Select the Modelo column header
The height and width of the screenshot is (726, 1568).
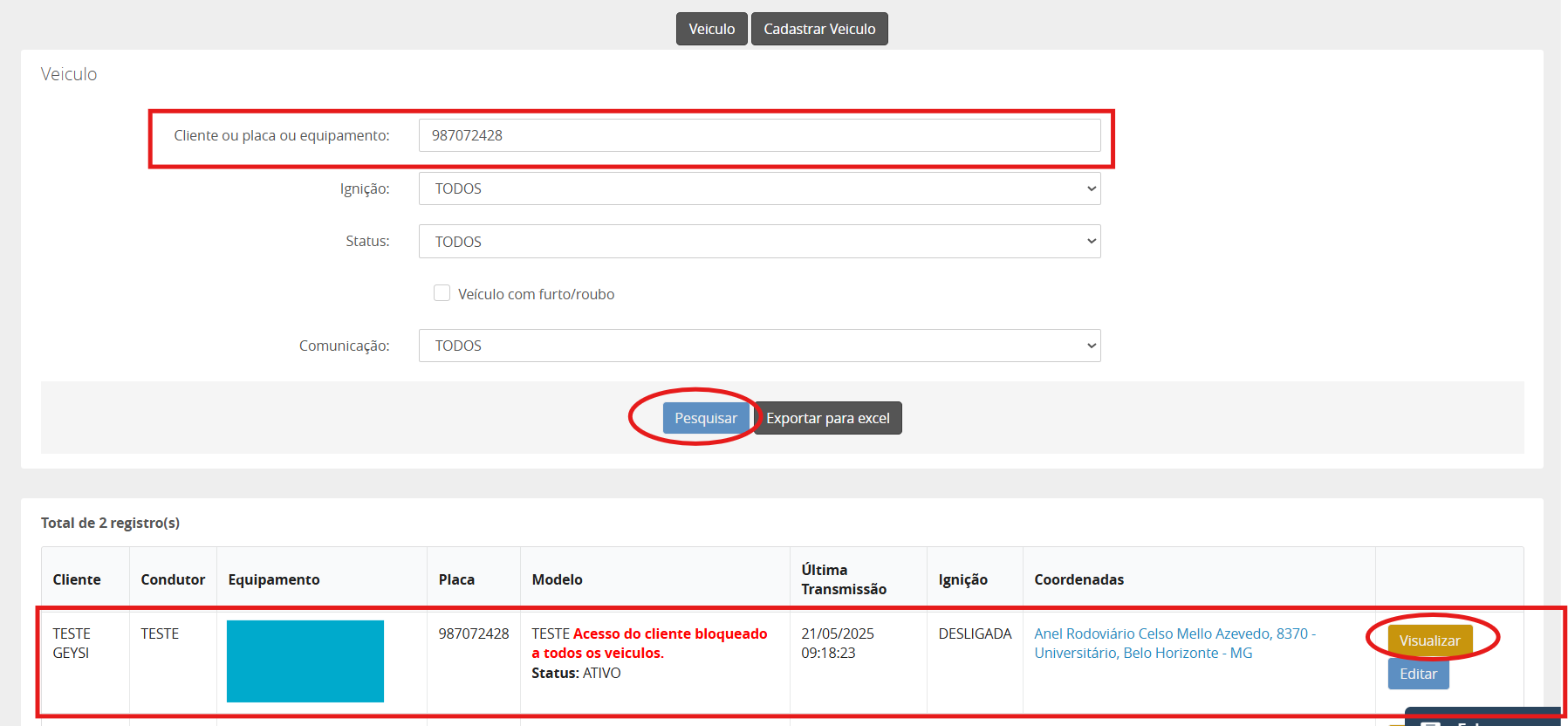[x=557, y=579]
